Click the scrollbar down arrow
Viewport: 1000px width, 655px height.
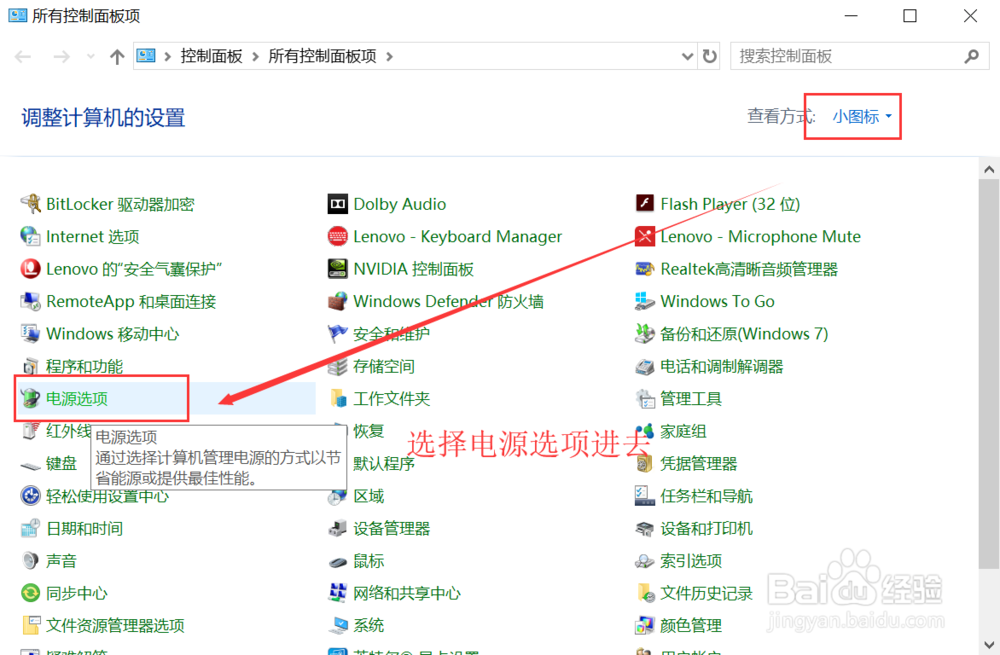click(989, 644)
